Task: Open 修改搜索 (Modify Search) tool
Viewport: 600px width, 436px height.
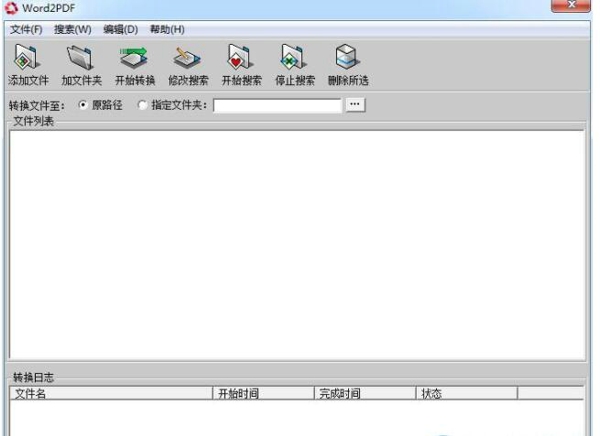Action: (x=188, y=59)
